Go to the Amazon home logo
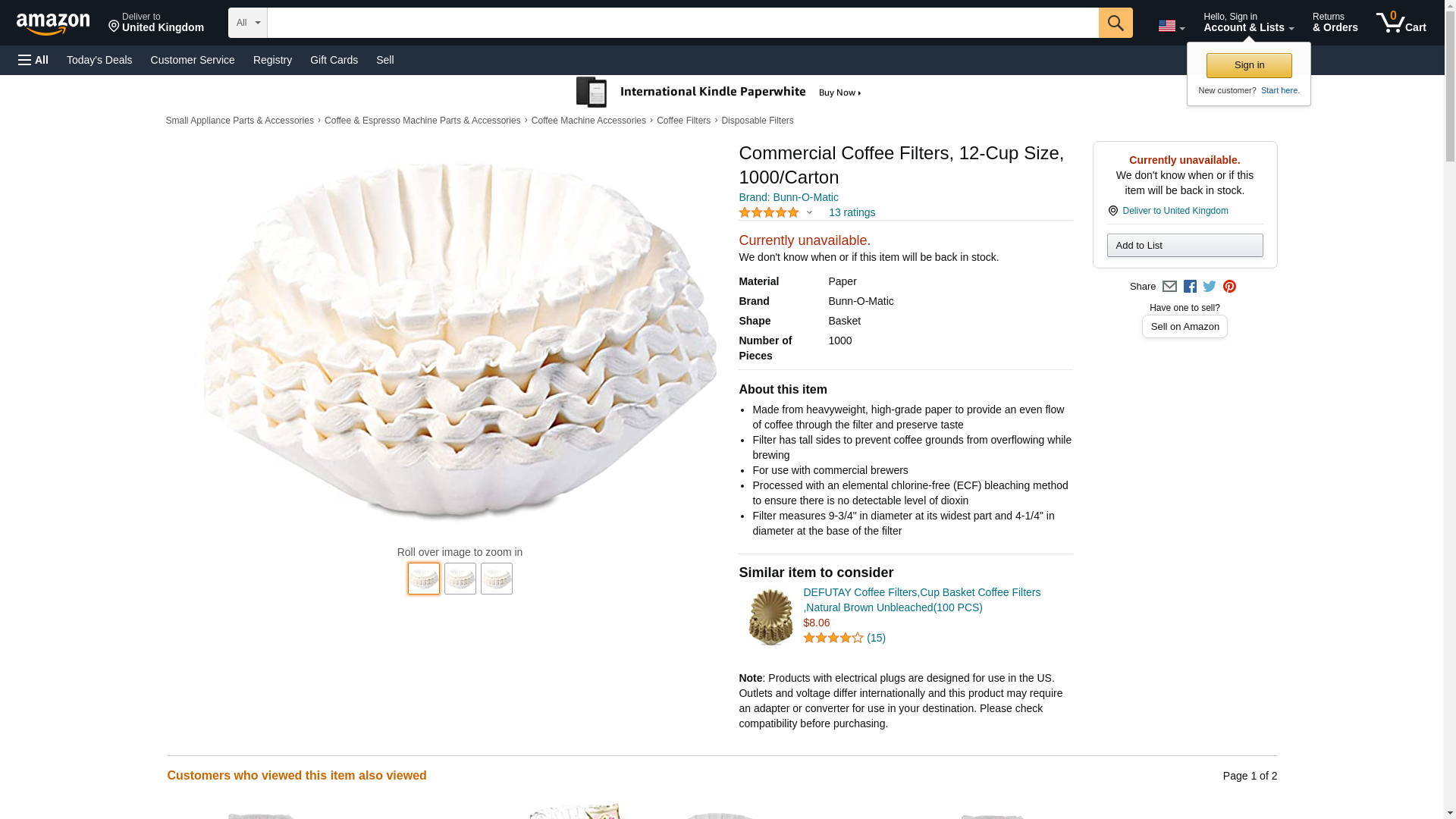The width and height of the screenshot is (1456, 819). [x=53, y=24]
